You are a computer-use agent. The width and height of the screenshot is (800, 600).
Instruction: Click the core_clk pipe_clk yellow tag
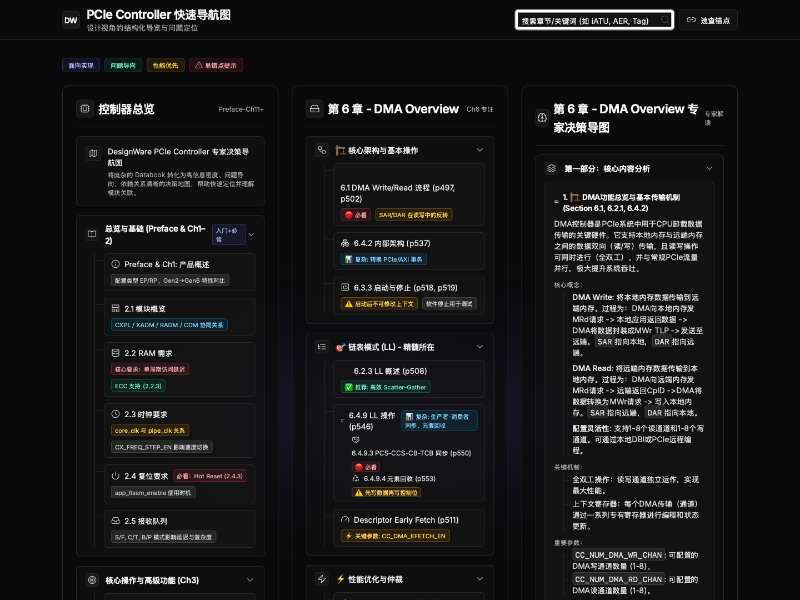coord(150,431)
